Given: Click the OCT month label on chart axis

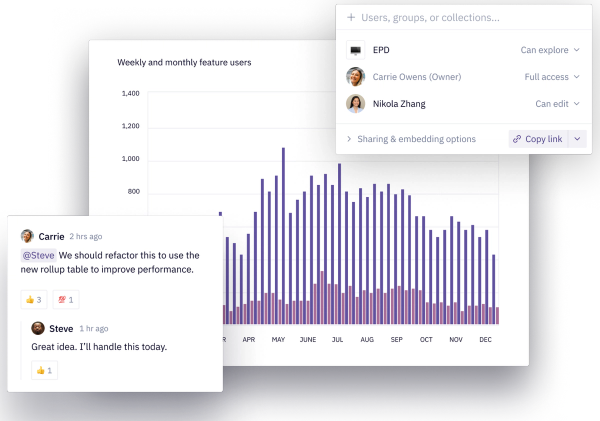Looking at the screenshot, I should [426, 339].
